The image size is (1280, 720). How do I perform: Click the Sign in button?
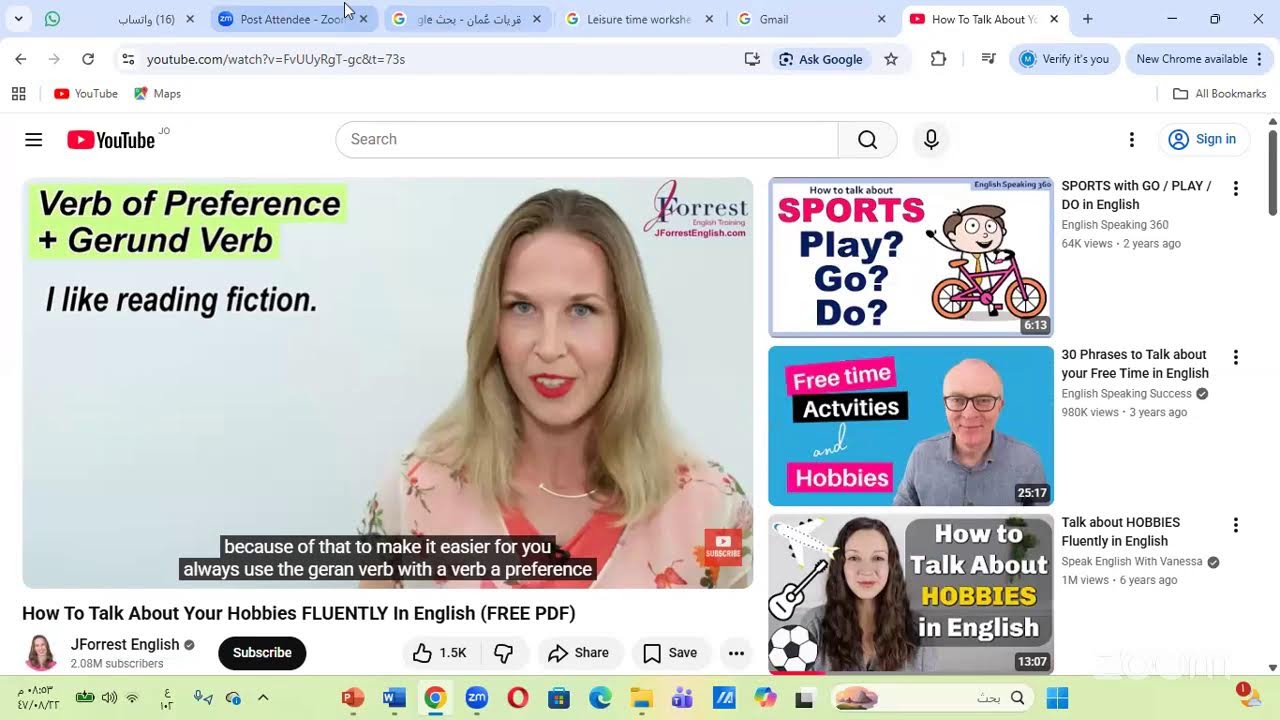(1202, 140)
